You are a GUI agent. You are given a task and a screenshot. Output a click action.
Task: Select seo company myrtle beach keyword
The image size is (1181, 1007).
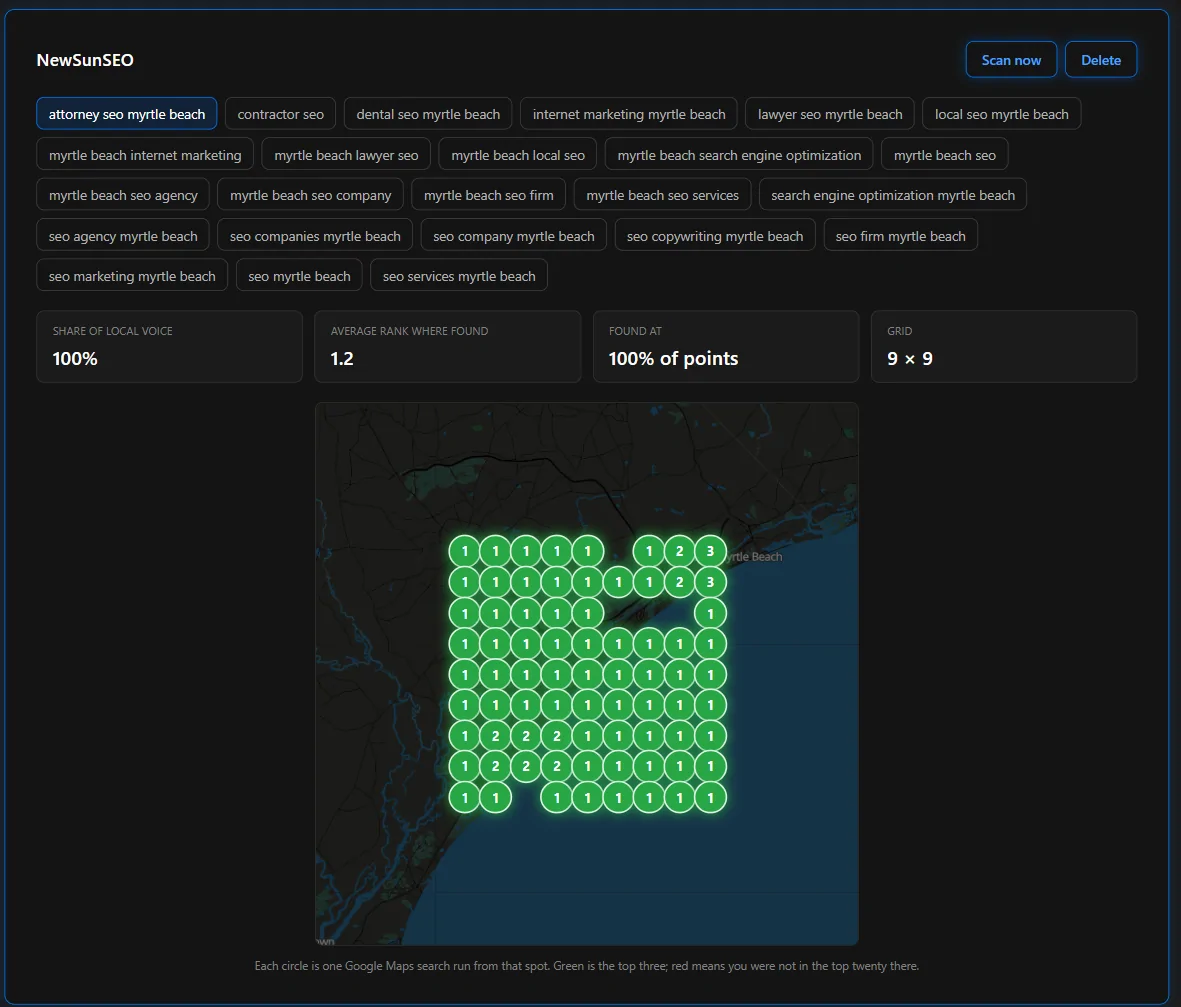(x=514, y=236)
